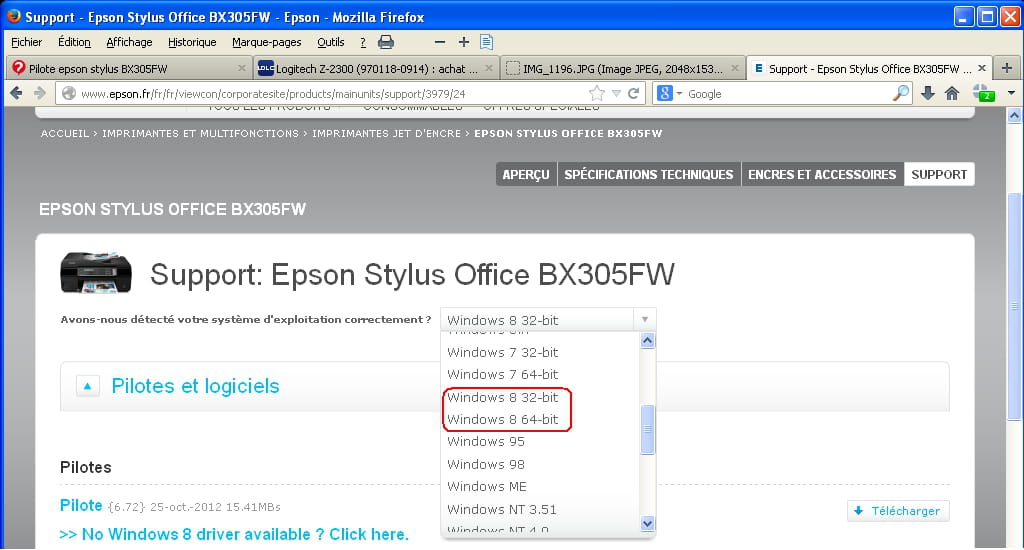Viewport: 1024px width, 550px height.
Task: Click the operating system dropdown arrow
Action: click(x=645, y=319)
